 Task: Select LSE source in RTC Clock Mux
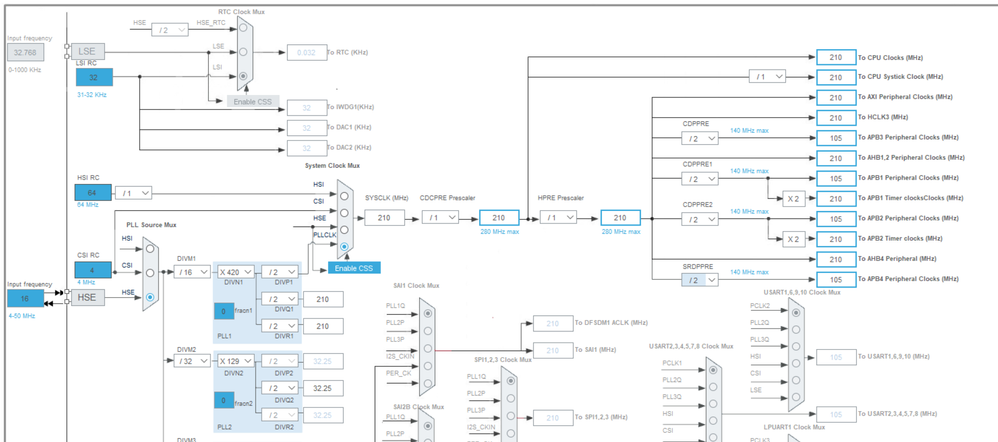(x=243, y=52)
